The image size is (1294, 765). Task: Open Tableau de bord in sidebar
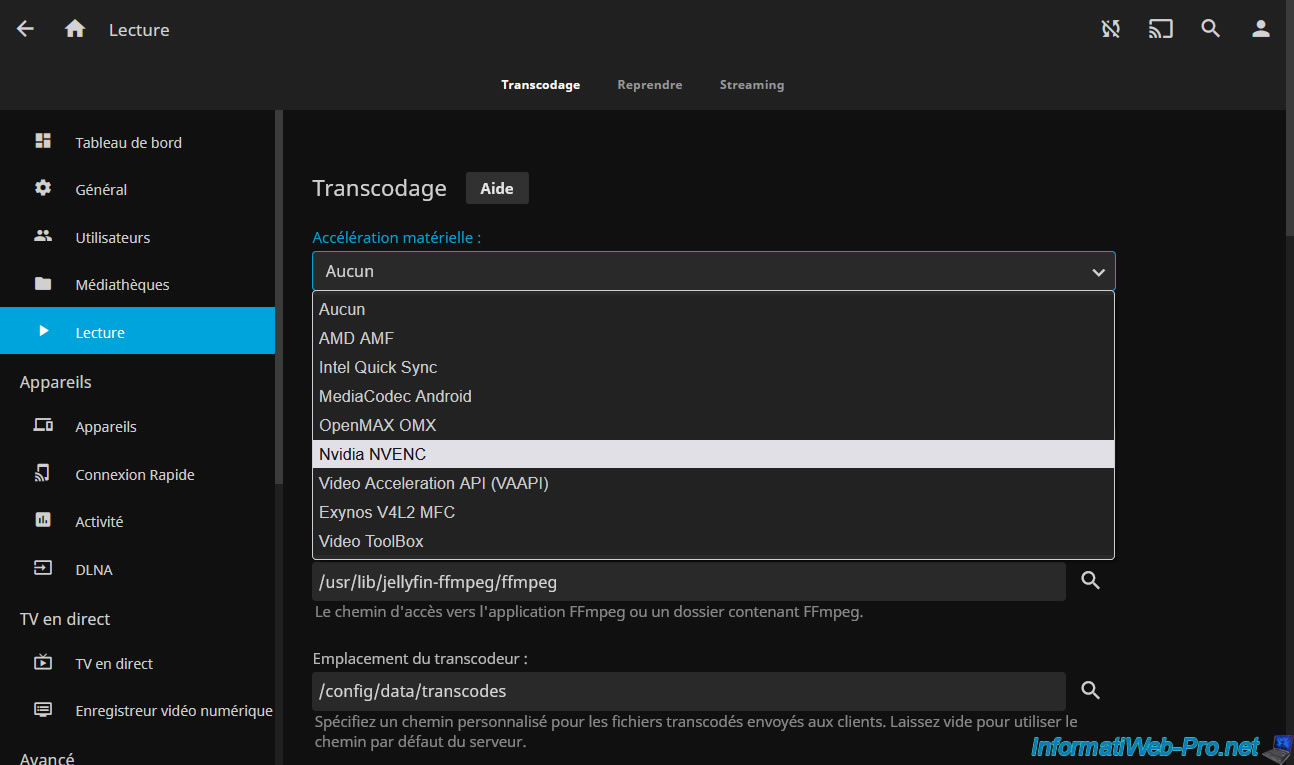pyautogui.click(x=128, y=143)
